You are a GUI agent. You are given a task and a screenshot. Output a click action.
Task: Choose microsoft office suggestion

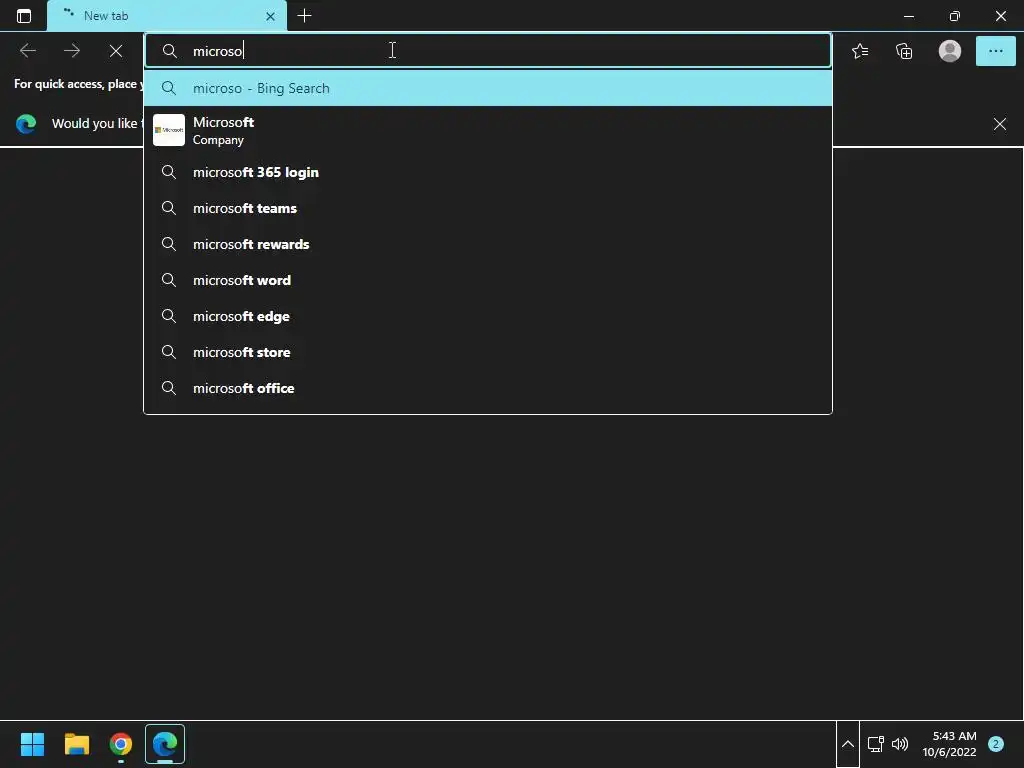pyautogui.click(x=488, y=388)
